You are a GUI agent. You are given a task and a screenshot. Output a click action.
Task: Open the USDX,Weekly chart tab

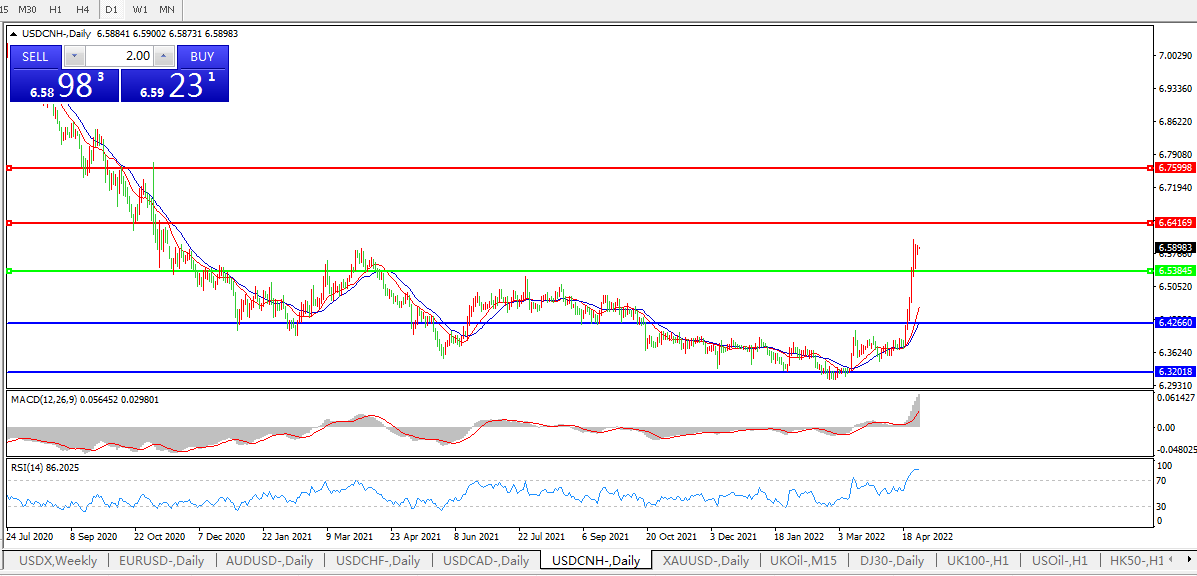tap(58, 561)
